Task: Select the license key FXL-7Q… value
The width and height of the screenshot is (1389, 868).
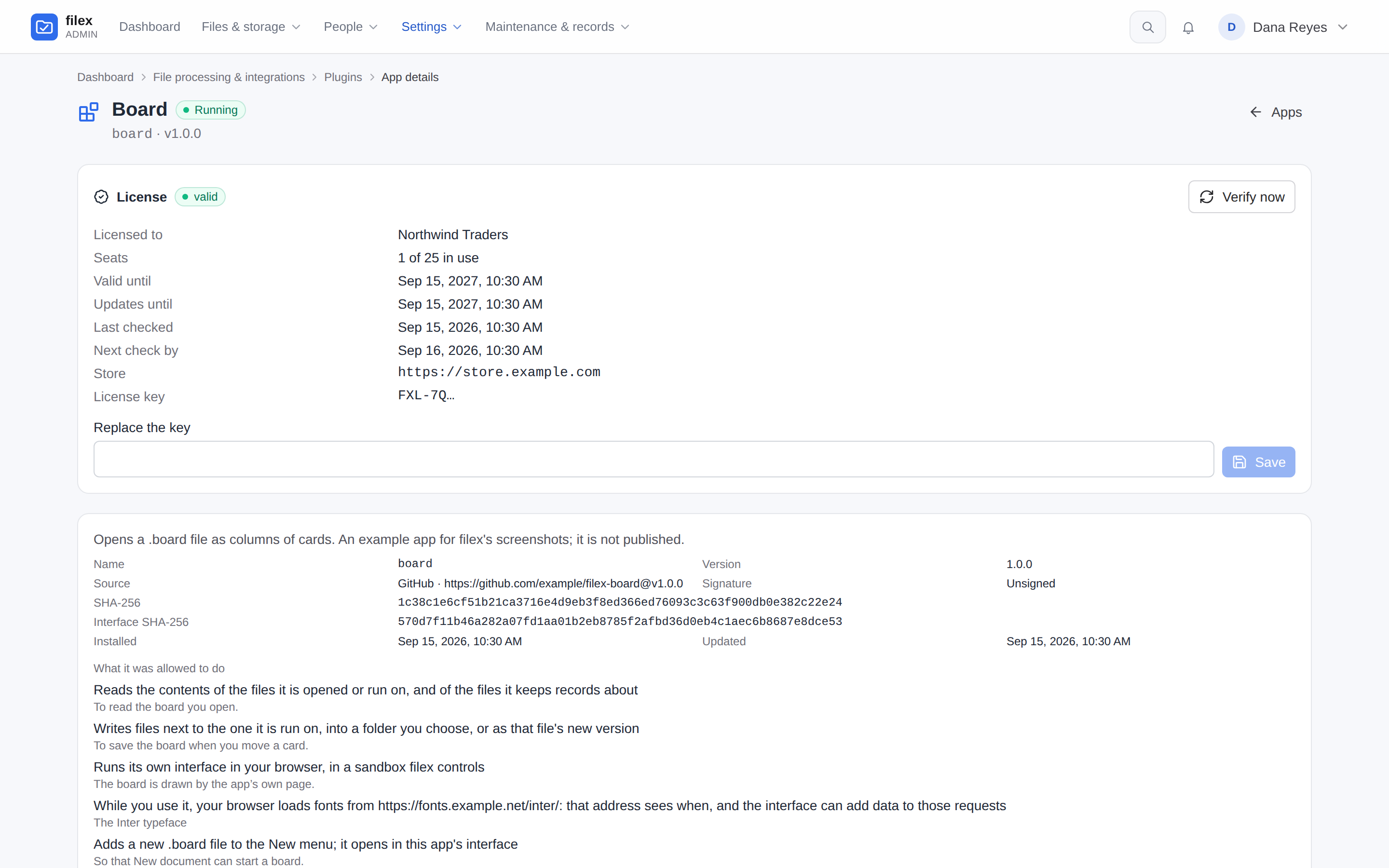Action: (x=426, y=395)
